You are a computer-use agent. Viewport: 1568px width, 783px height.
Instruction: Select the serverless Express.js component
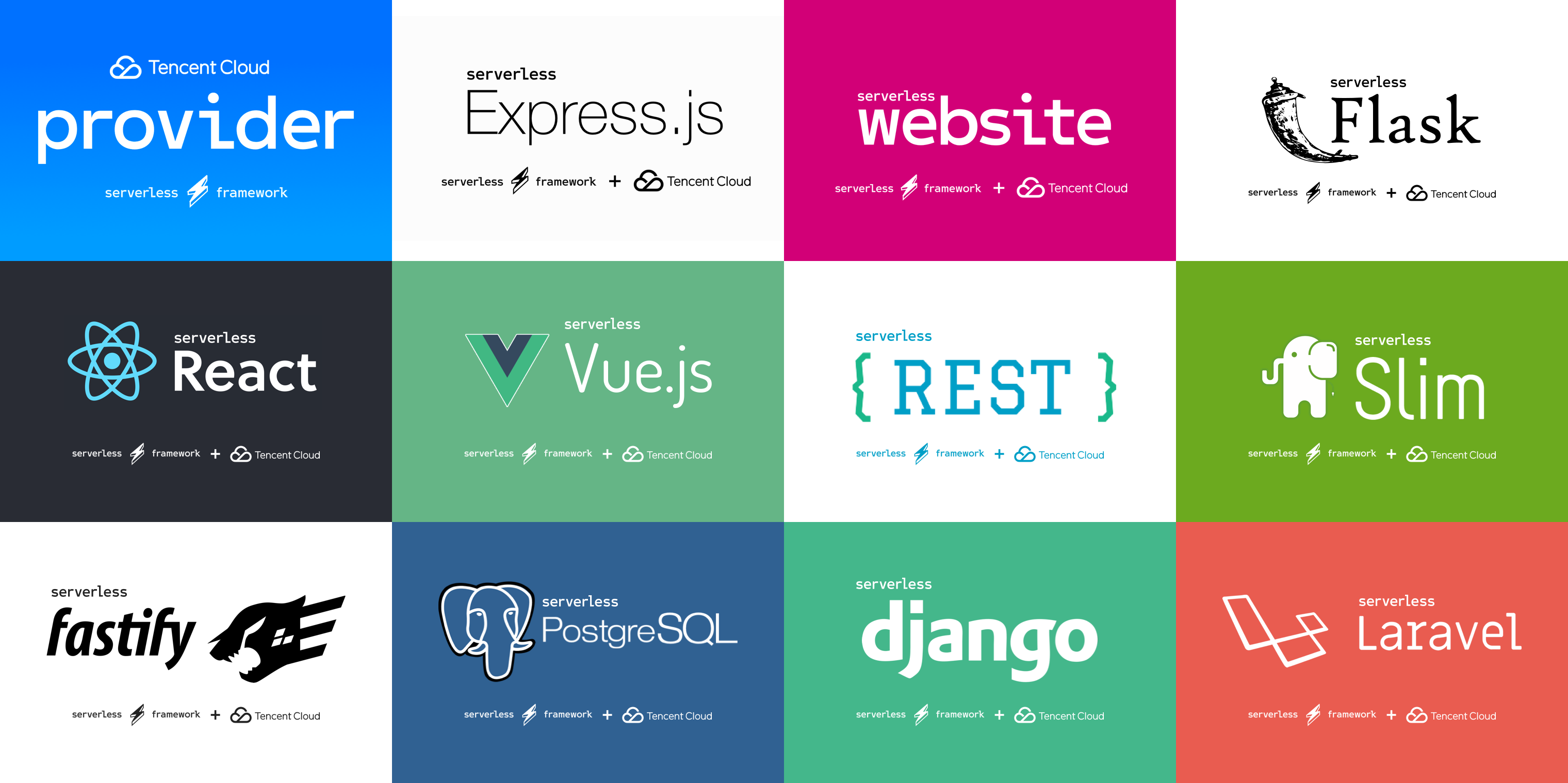(x=588, y=131)
